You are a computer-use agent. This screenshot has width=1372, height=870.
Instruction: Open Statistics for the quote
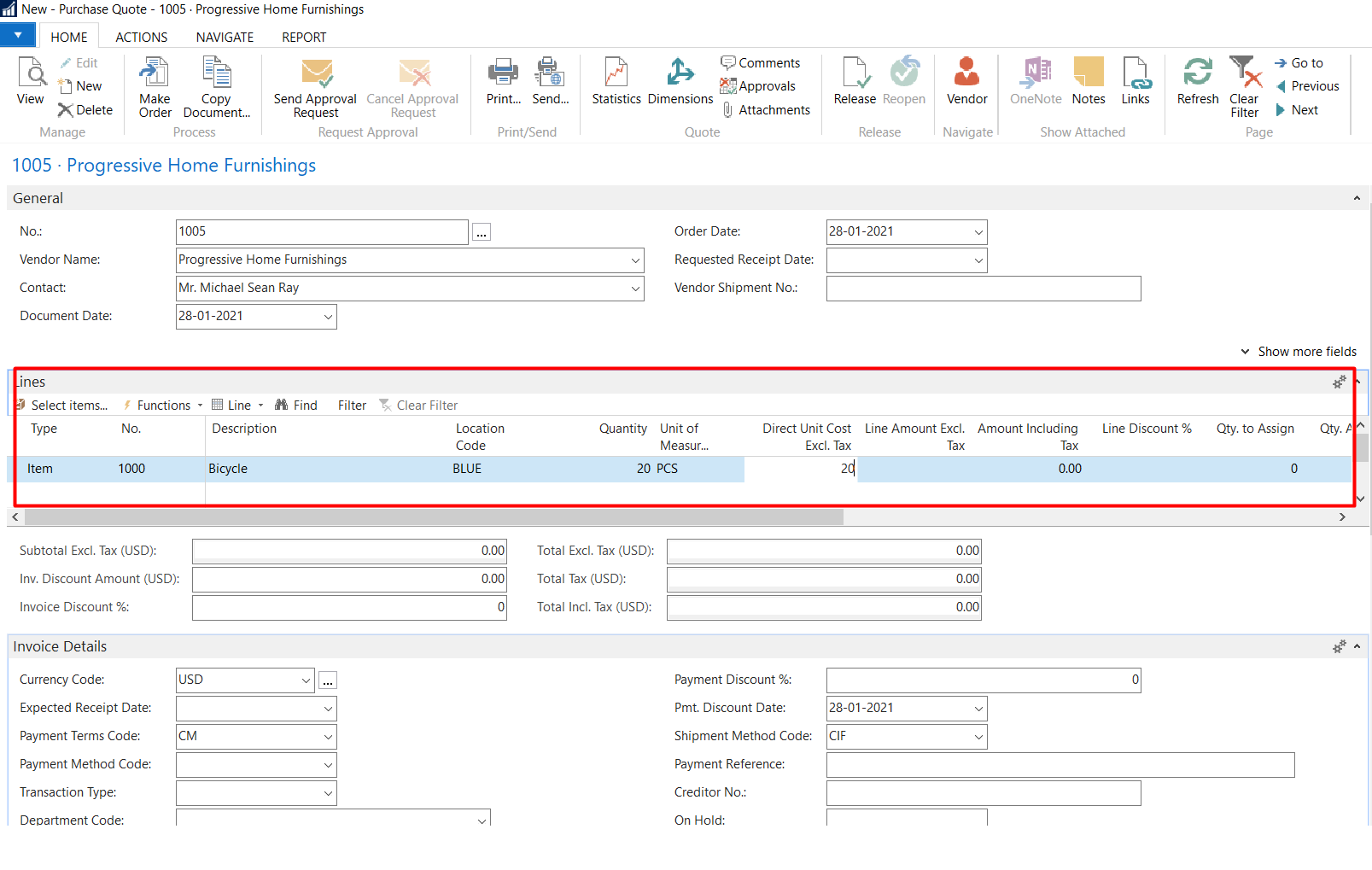tap(616, 81)
